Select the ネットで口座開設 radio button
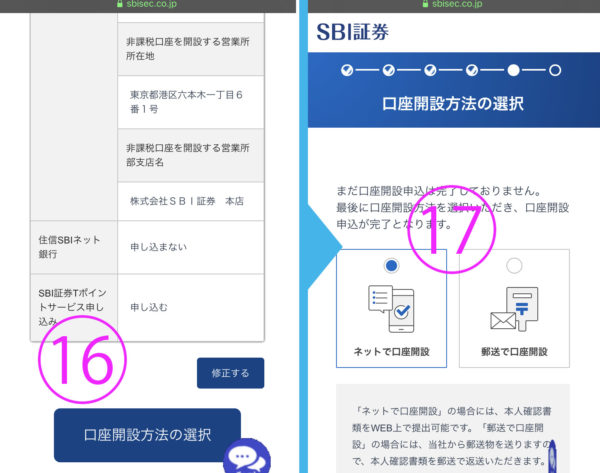Image resolution: width=600 pixels, height=473 pixels. tap(391, 266)
